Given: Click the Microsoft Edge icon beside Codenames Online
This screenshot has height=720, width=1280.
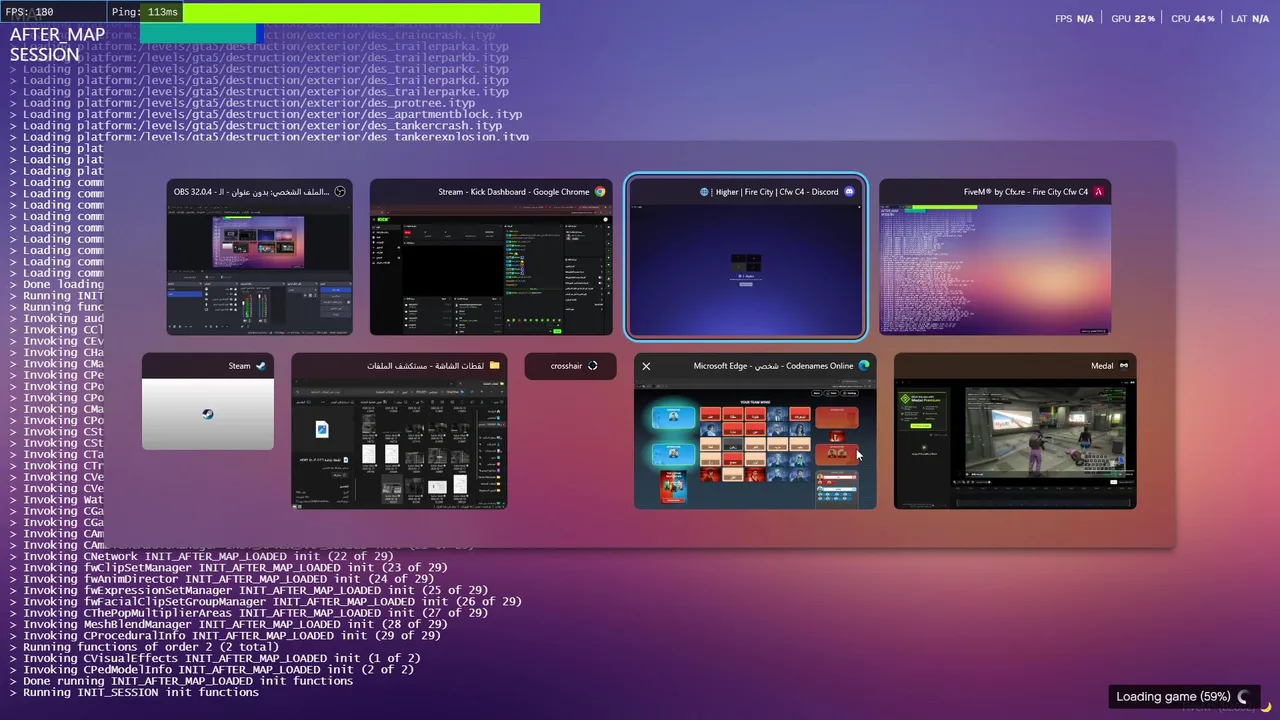Looking at the screenshot, I should tap(864, 366).
